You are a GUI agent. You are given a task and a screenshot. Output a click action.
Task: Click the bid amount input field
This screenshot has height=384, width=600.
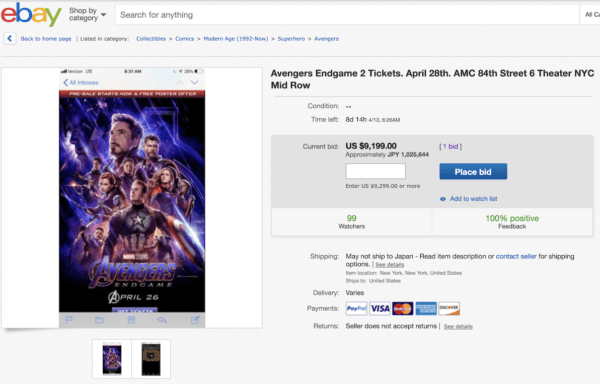coord(375,171)
